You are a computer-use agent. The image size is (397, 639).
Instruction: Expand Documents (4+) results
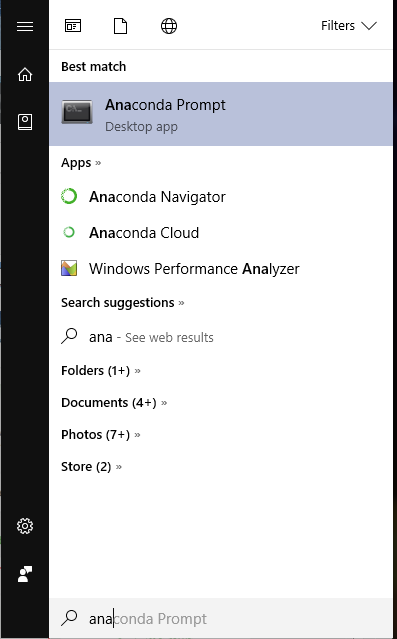(114, 403)
